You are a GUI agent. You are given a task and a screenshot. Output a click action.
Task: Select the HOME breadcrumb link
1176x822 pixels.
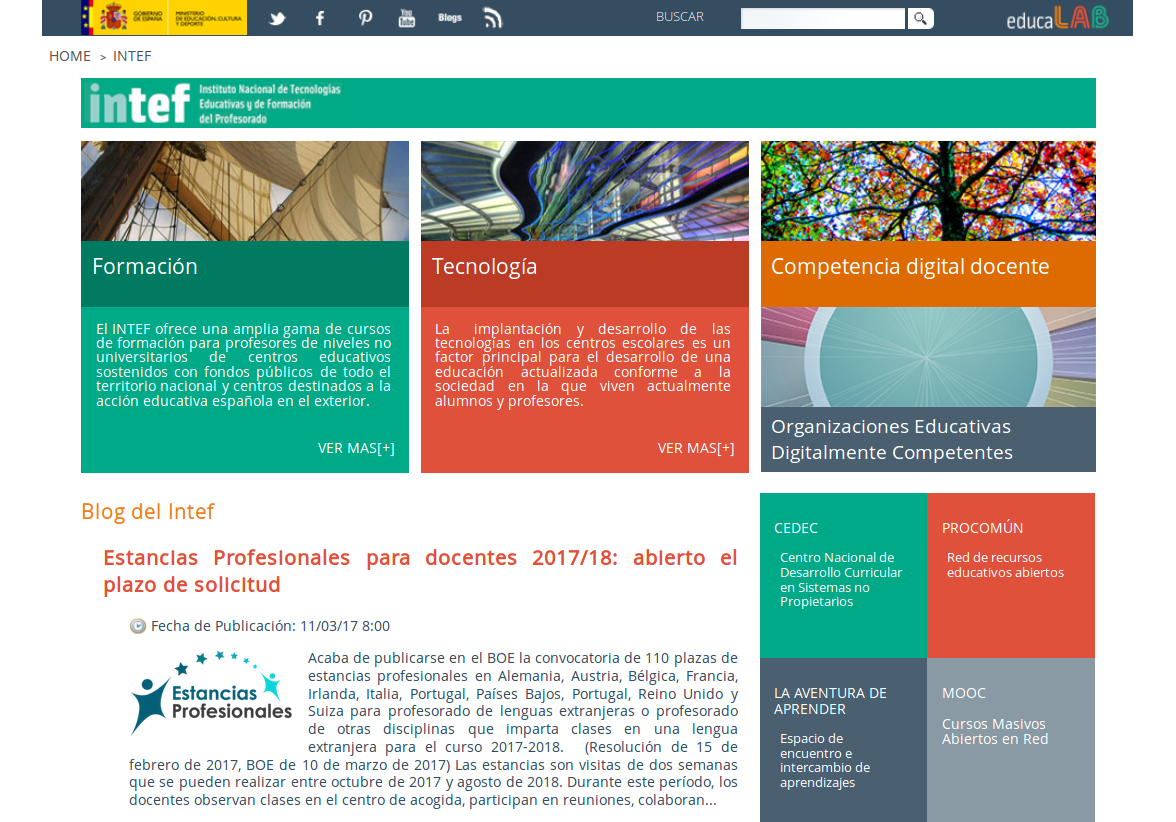(x=69, y=56)
